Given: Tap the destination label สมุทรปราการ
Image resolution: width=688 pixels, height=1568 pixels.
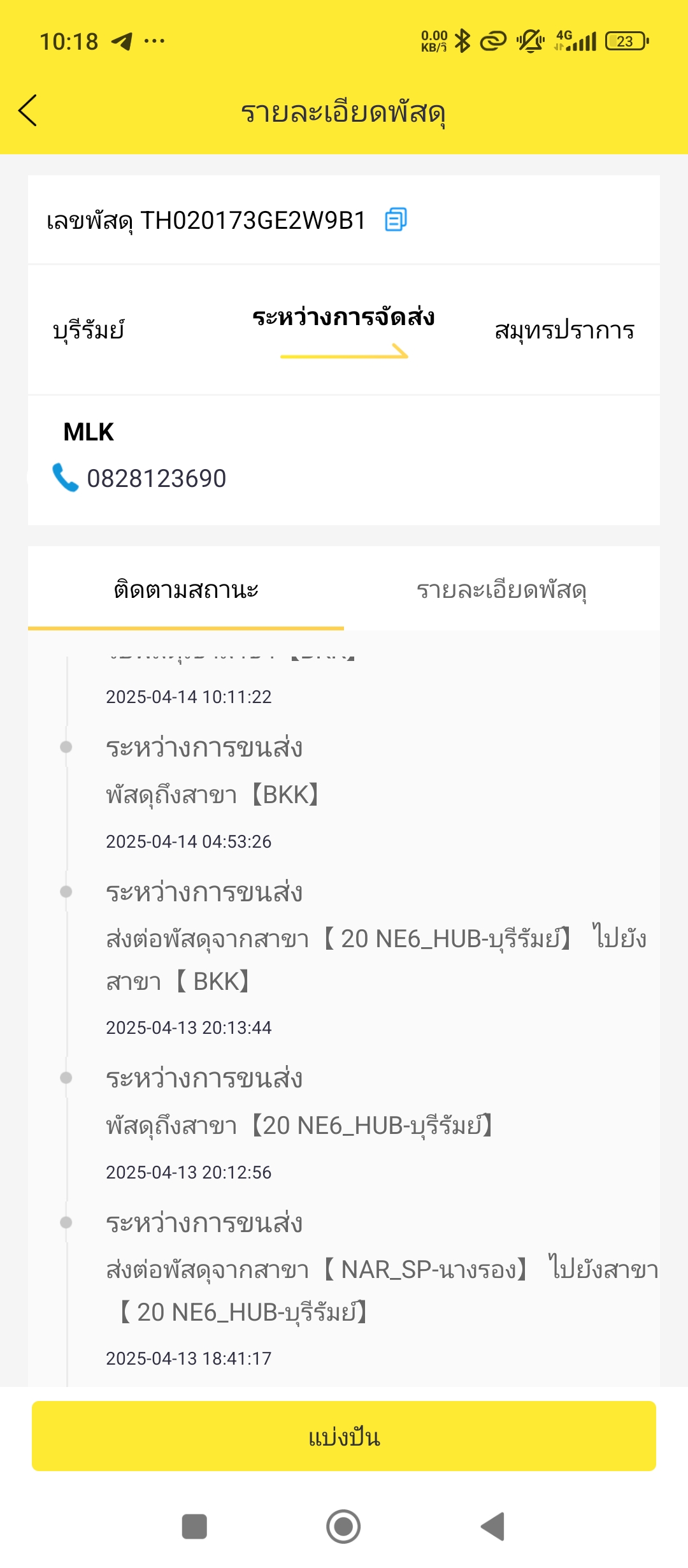Looking at the screenshot, I should pos(565,331).
